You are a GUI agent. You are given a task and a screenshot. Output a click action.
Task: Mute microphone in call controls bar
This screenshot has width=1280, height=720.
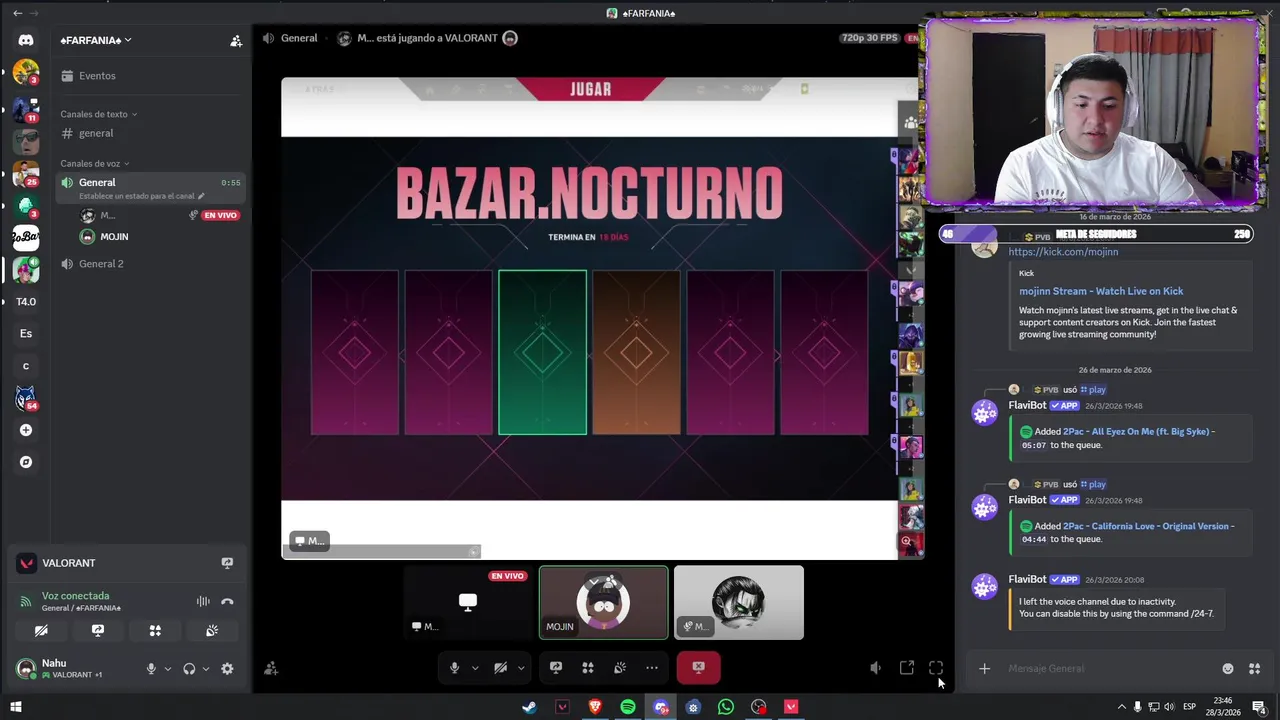pos(454,668)
